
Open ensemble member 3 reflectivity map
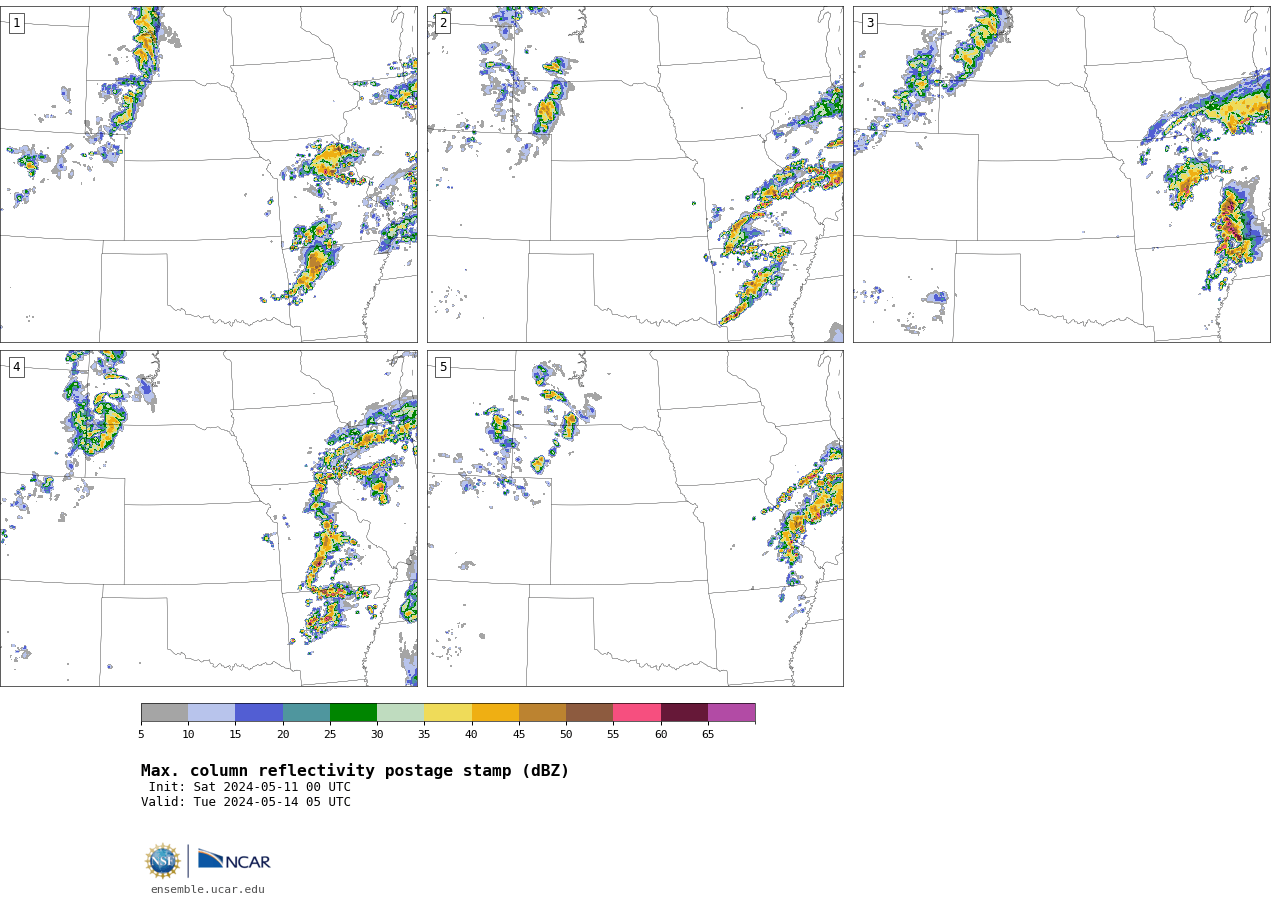coord(1061,174)
